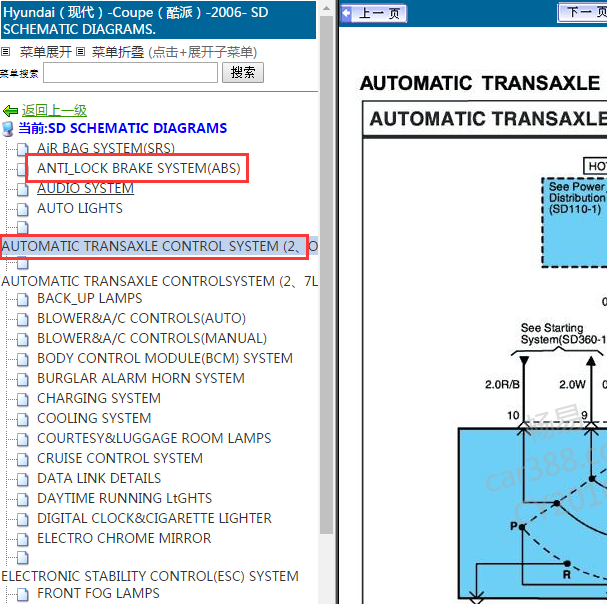Open BLOWER&A/C CONTROLS(MANUAL) schematic
This screenshot has height=604, width=607.
coord(152,338)
